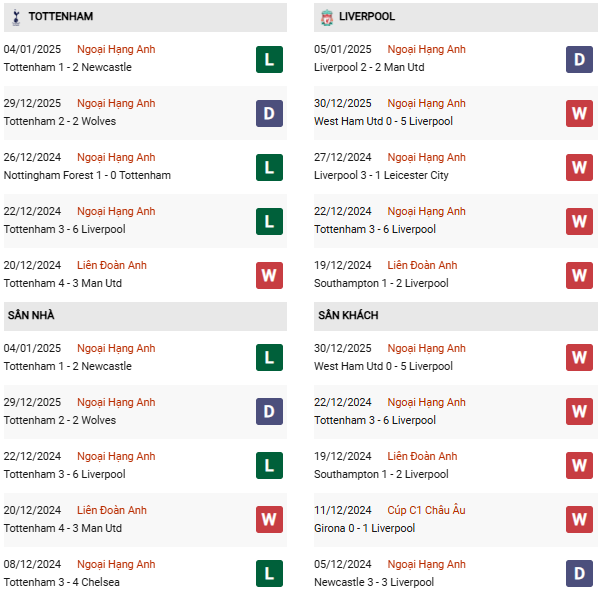Open the Newcastle 3-3 Liverpool match result
This screenshot has height=596, width=600.
[374, 582]
